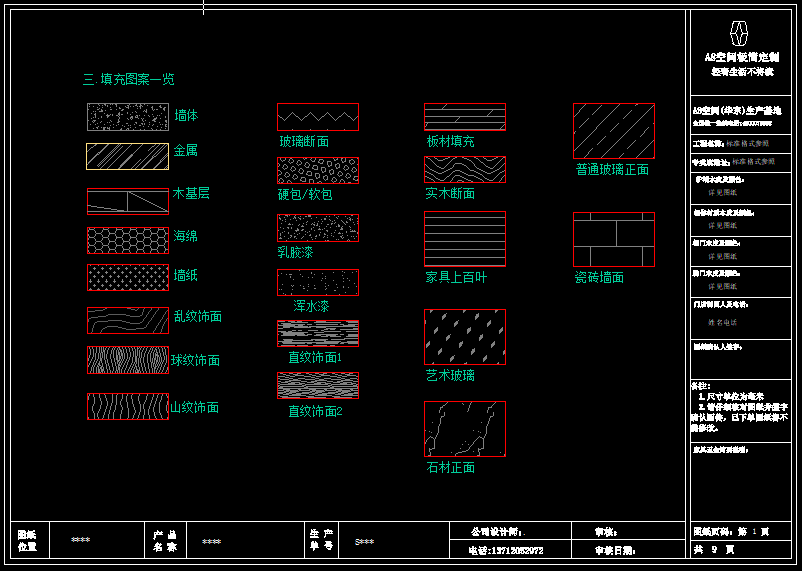Click the 普通玻璃正面 pattern swatch
This screenshot has width=802, height=571.
pos(613,130)
